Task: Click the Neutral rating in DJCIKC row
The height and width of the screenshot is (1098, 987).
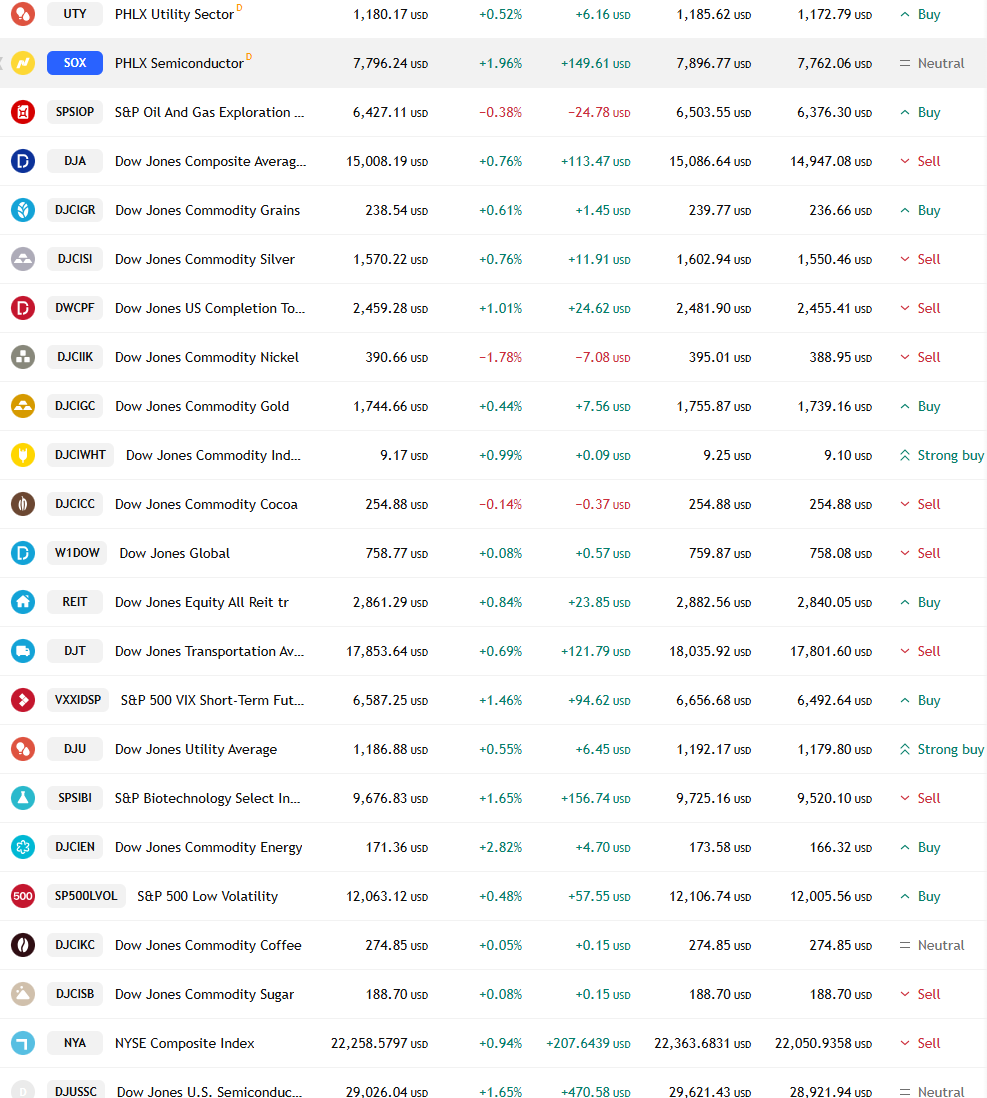Action: click(932, 945)
